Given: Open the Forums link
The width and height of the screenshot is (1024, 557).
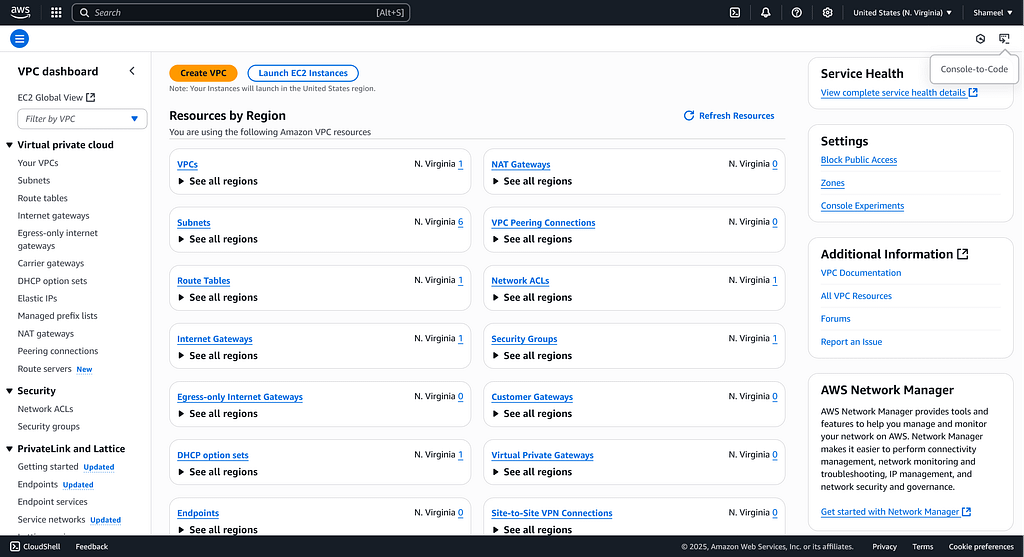Looking at the screenshot, I should 835,319.
